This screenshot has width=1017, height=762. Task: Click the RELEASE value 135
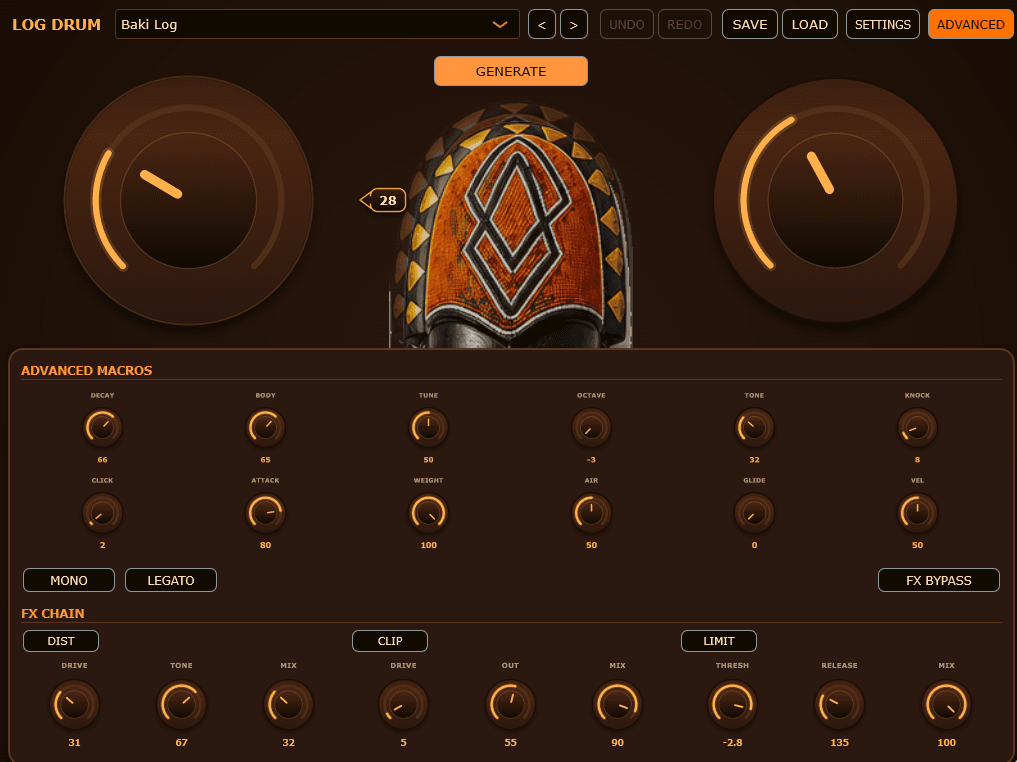tap(839, 743)
